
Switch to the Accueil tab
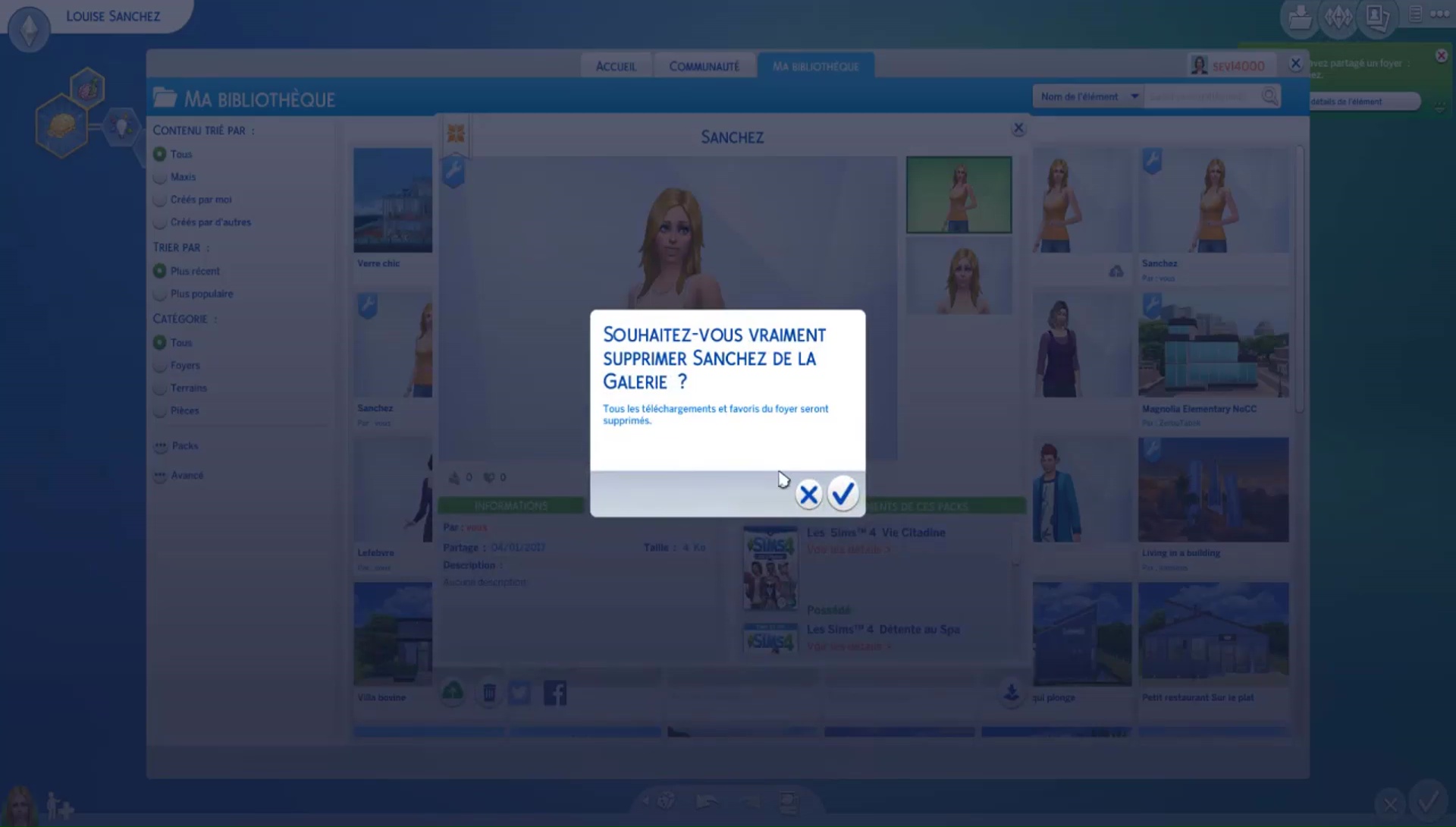[x=616, y=67]
